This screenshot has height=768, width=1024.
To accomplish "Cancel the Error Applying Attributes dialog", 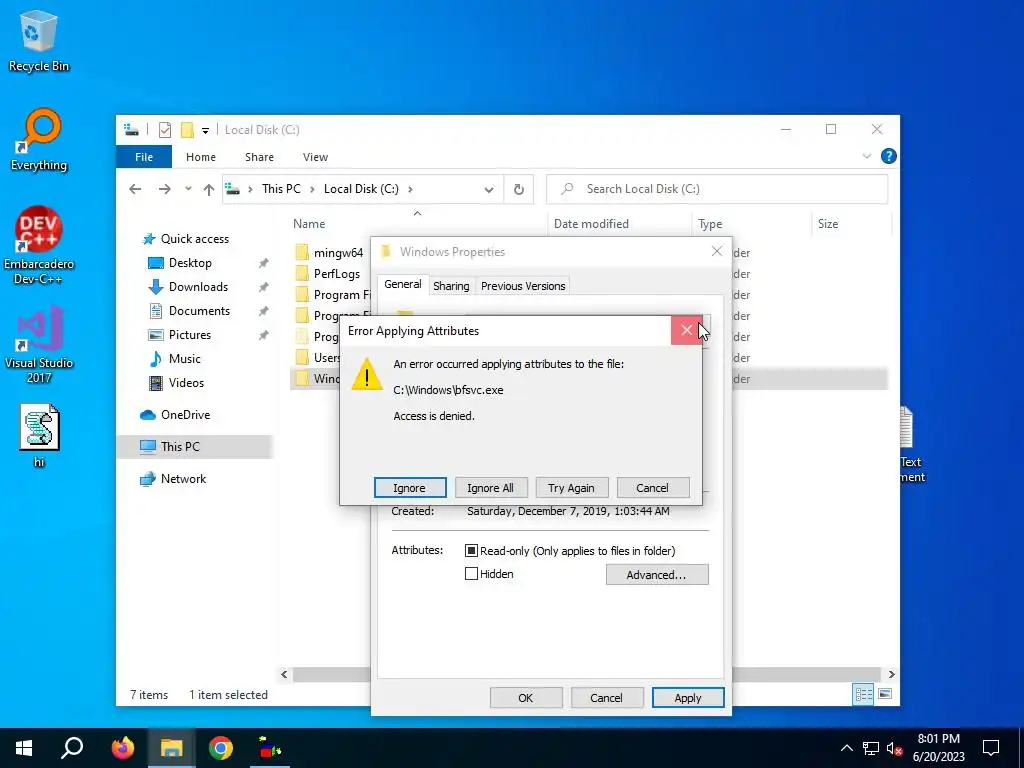I will click(x=652, y=488).
